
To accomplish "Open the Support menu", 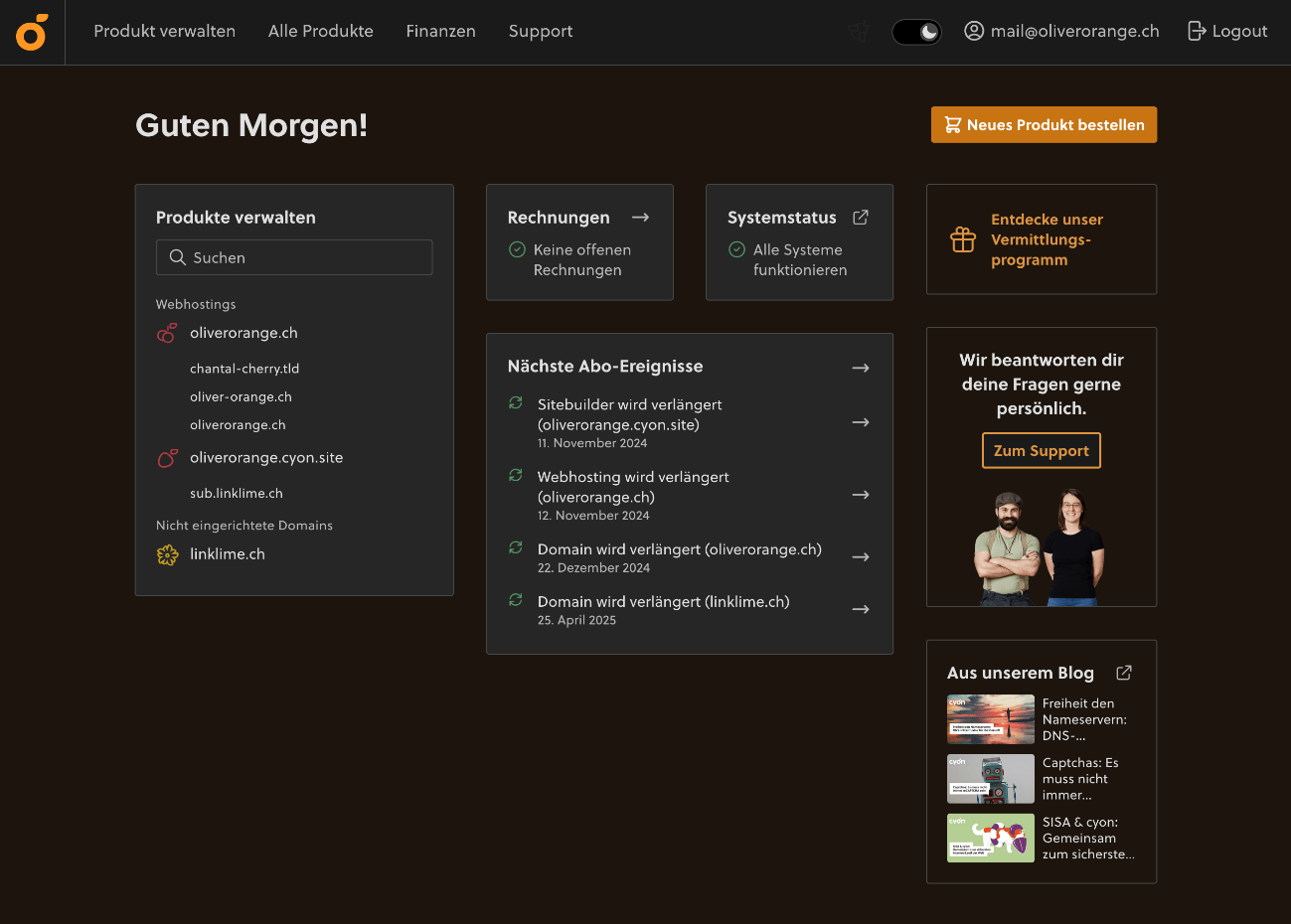I will point(541,31).
